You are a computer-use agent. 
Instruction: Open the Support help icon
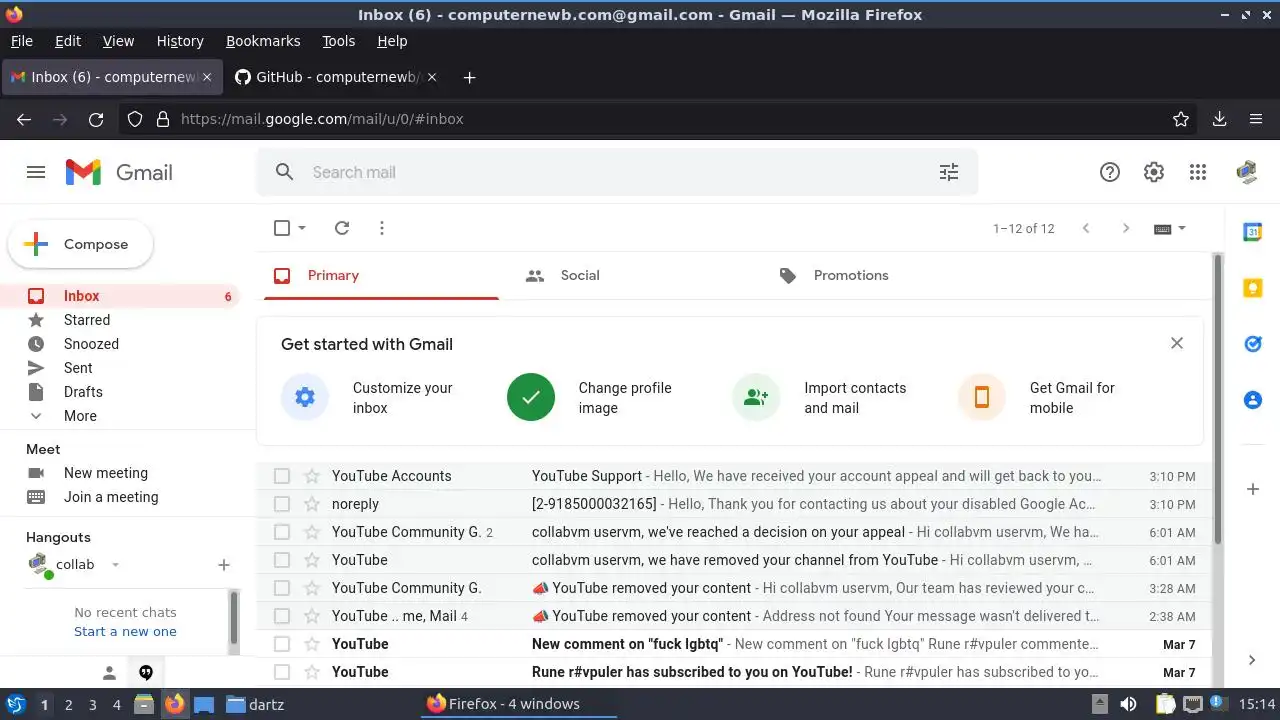pyautogui.click(x=1110, y=172)
